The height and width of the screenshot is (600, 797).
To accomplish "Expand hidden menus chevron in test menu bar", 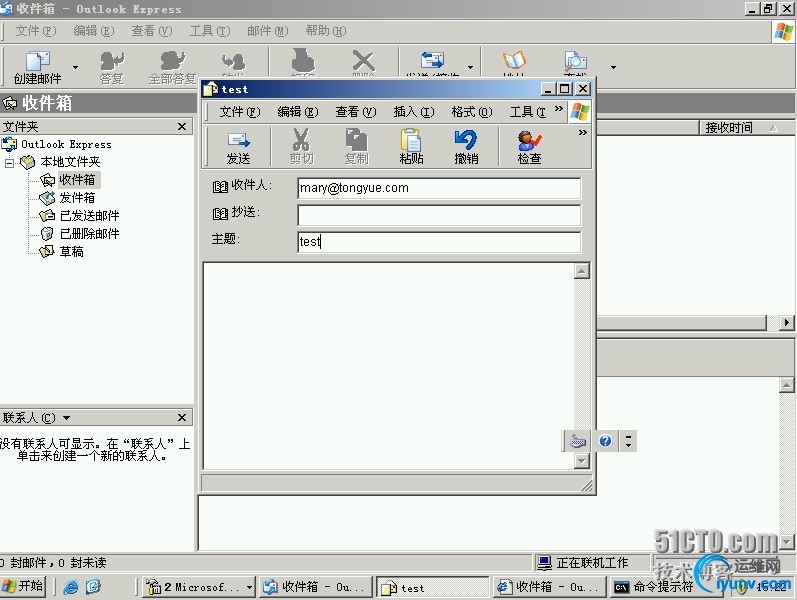I will (x=559, y=109).
